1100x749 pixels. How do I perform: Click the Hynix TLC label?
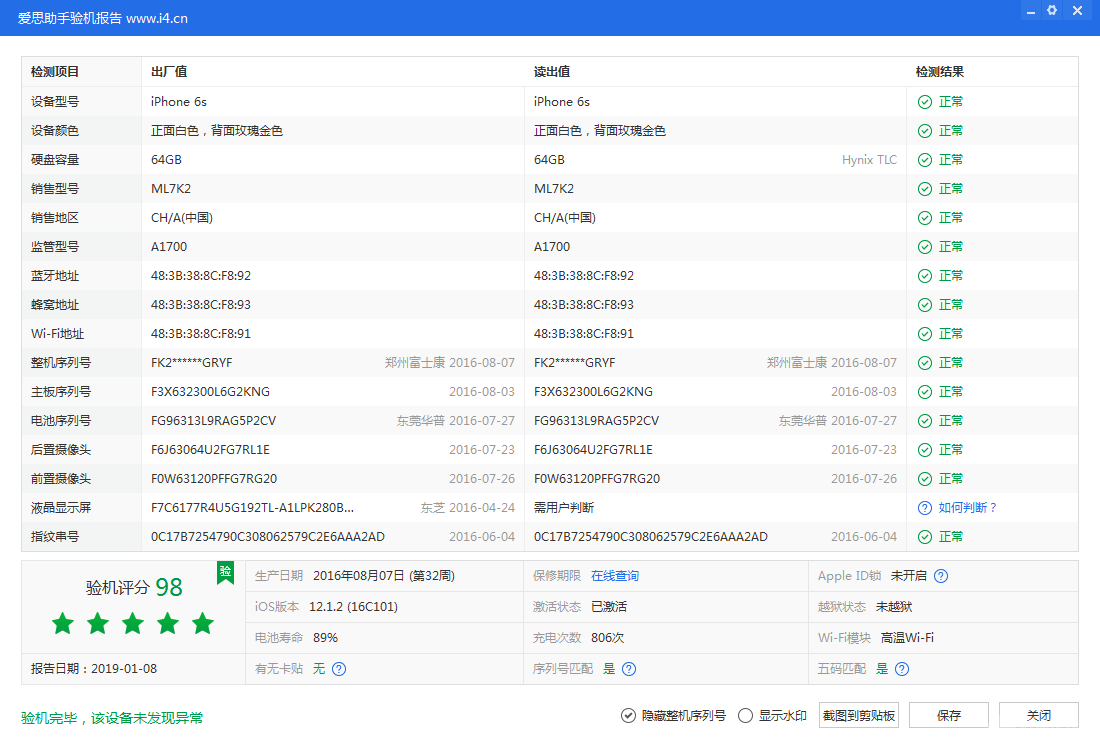[869, 160]
